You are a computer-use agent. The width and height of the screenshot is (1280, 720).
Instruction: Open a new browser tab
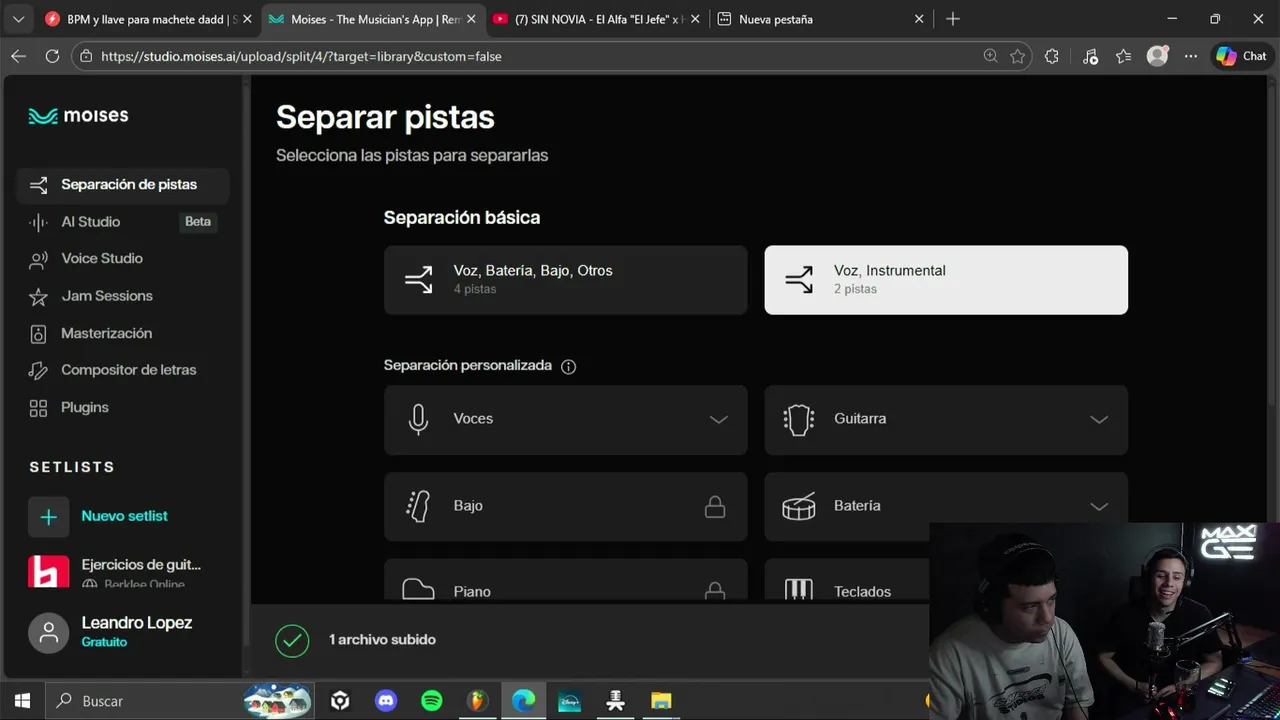coord(953,19)
